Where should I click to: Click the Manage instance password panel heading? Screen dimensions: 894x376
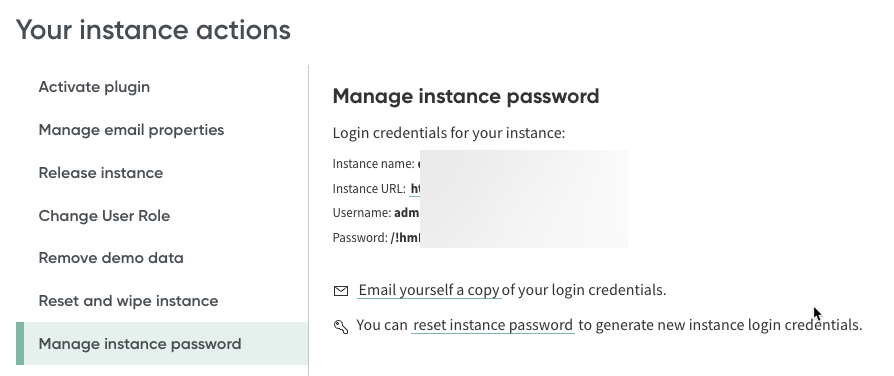pyautogui.click(x=466, y=96)
